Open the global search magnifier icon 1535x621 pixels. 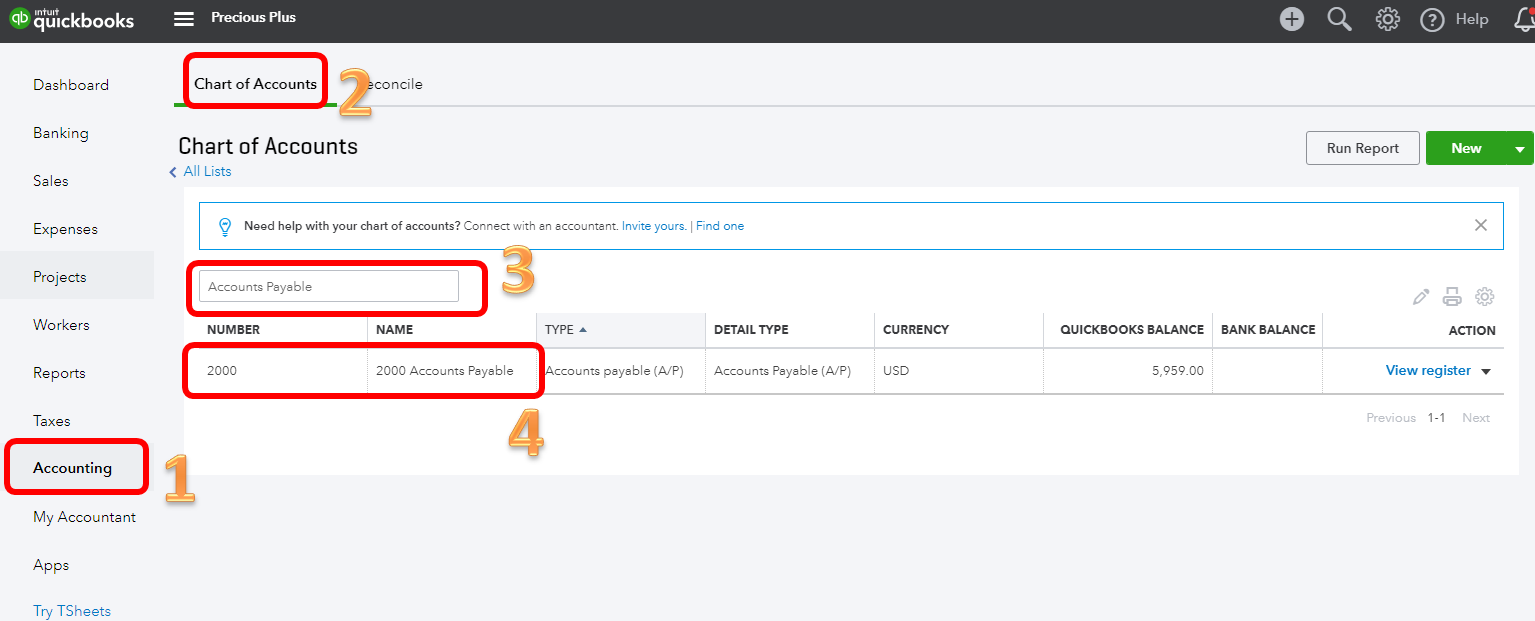pos(1339,18)
